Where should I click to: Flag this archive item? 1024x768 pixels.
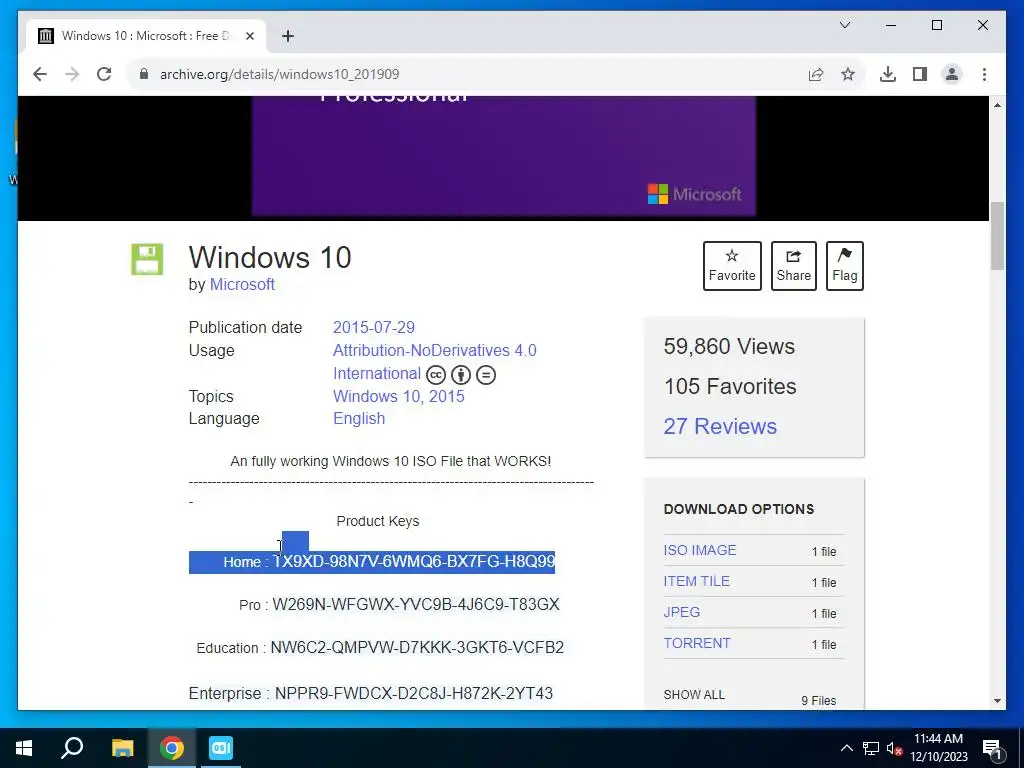tap(844, 266)
